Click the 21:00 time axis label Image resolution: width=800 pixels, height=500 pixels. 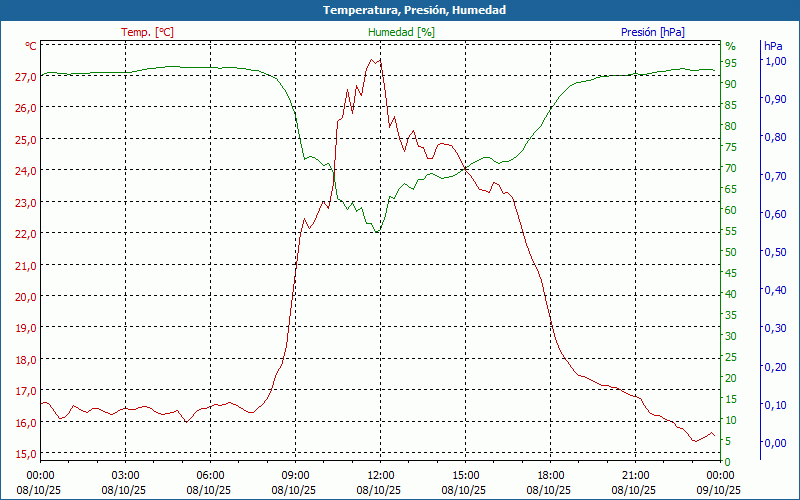tap(635, 475)
